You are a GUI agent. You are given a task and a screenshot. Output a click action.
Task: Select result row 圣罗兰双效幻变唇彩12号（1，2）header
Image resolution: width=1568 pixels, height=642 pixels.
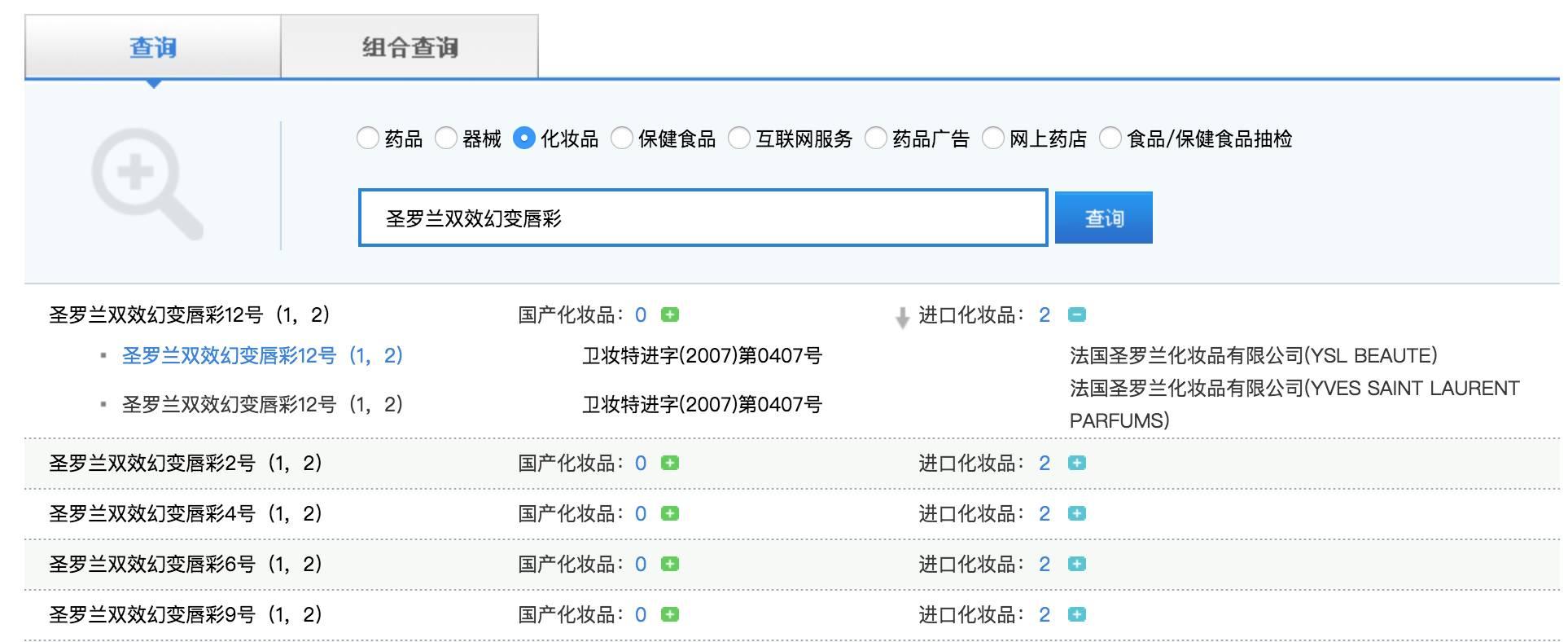tap(190, 315)
